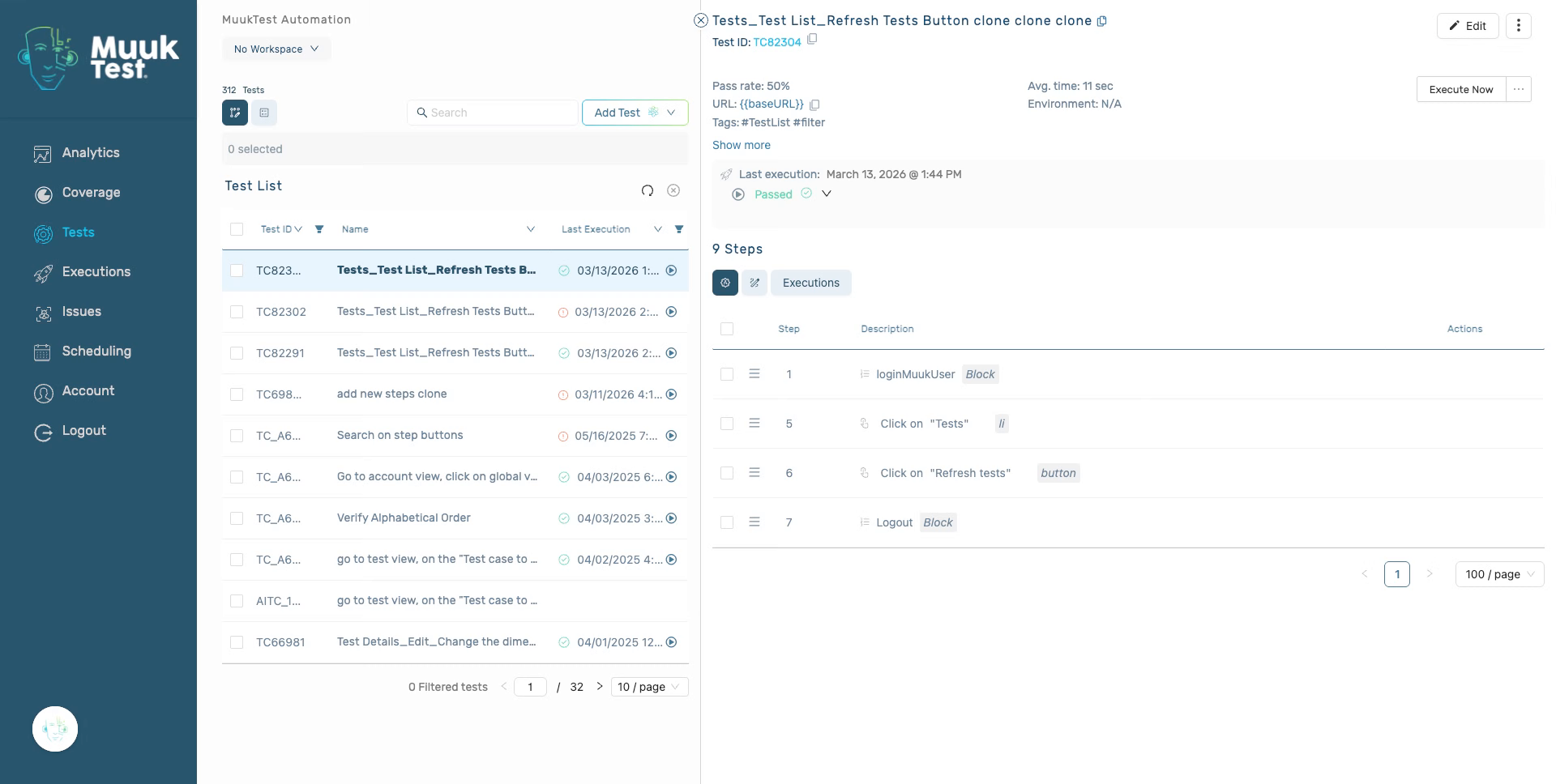Clear the Test List with the X icon
1556x784 pixels.
673,190
